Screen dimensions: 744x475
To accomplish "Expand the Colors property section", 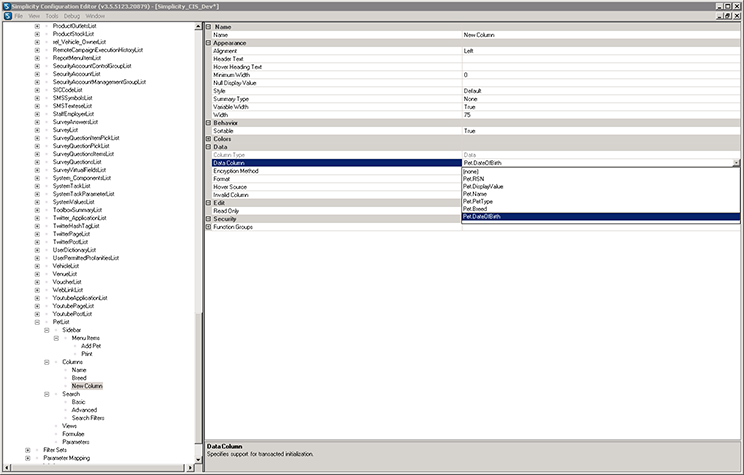I will (x=208, y=139).
